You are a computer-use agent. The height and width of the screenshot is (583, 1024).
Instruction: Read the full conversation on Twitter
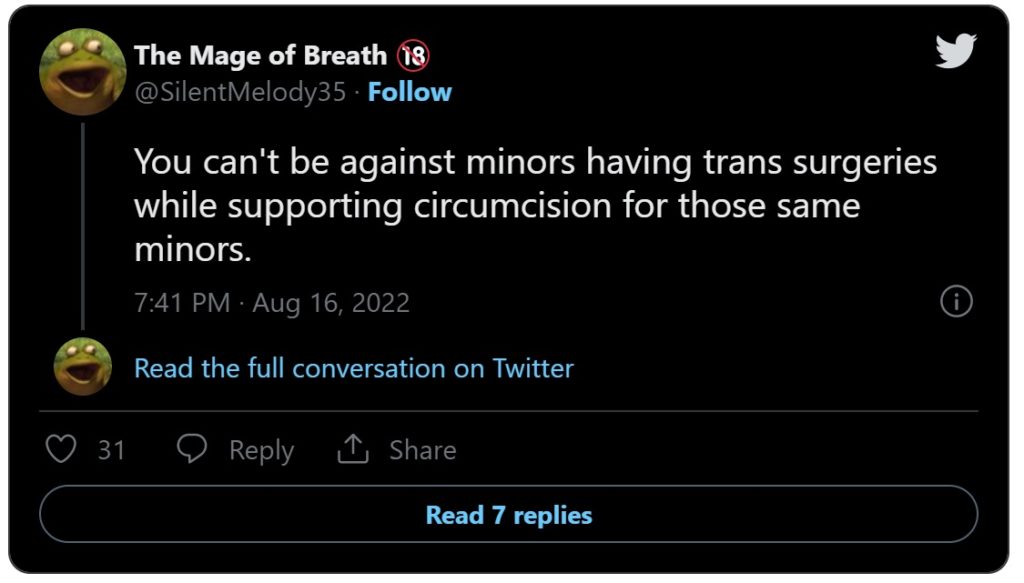[354, 368]
